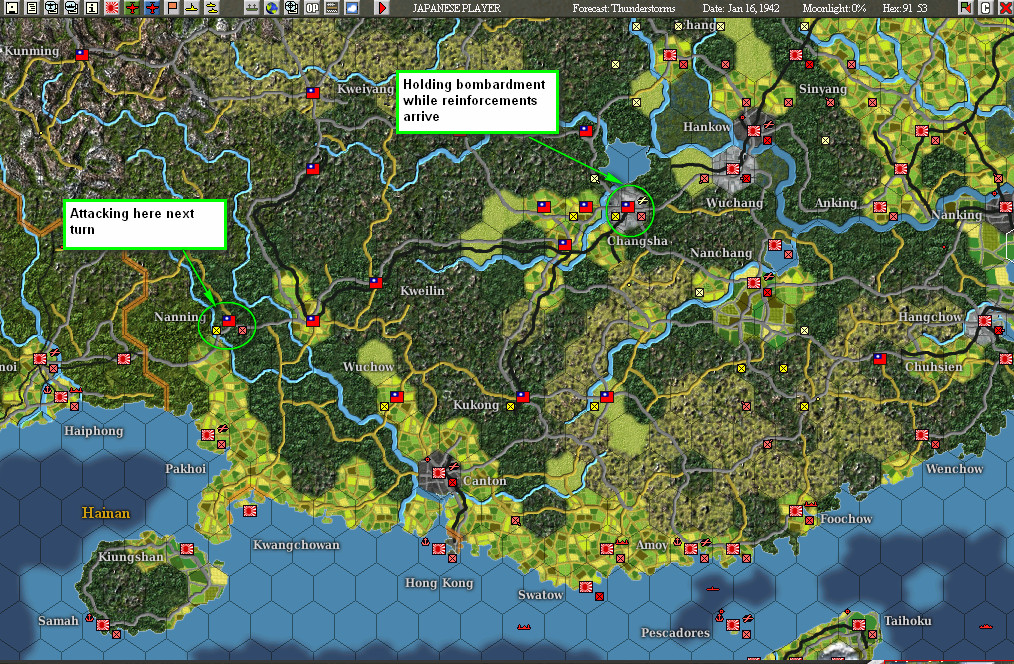Select the red plane on blue icon

coord(152,8)
